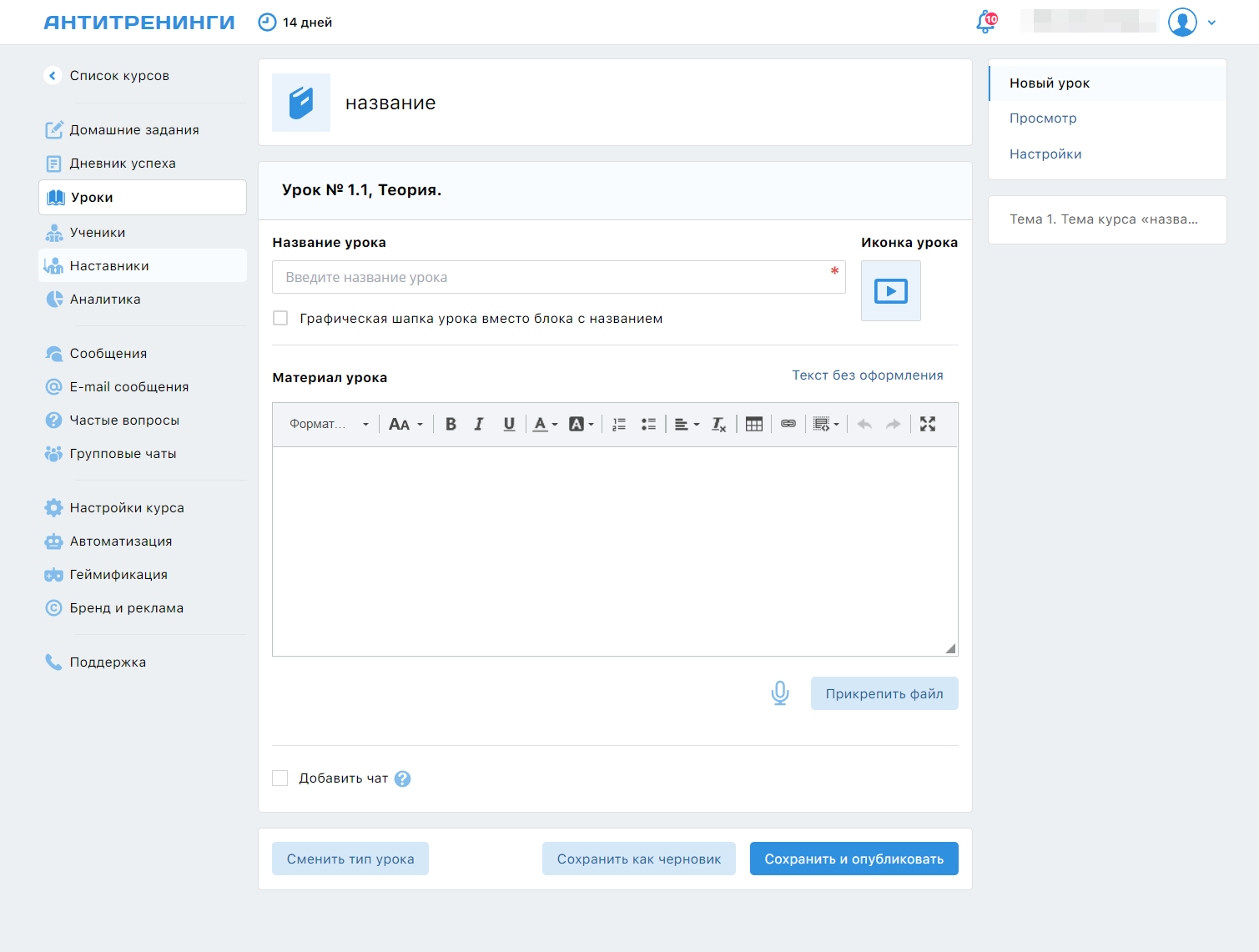Click the lesson icon video thumbnail
The width and height of the screenshot is (1259, 952).
tap(890, 291)
